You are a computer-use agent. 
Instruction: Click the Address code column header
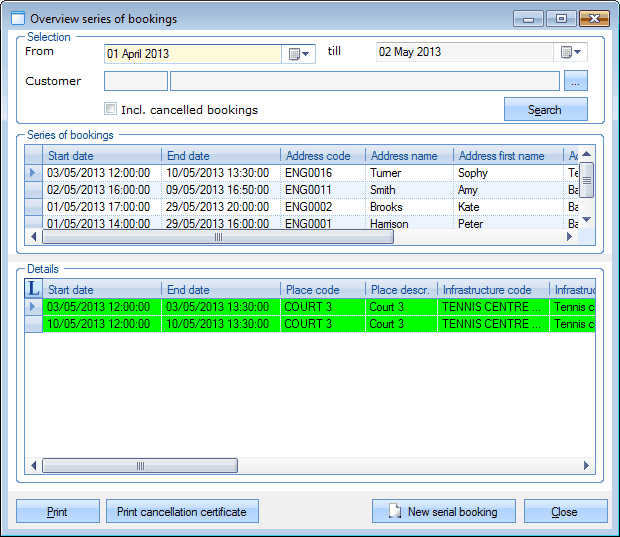(x=323, y=156)
